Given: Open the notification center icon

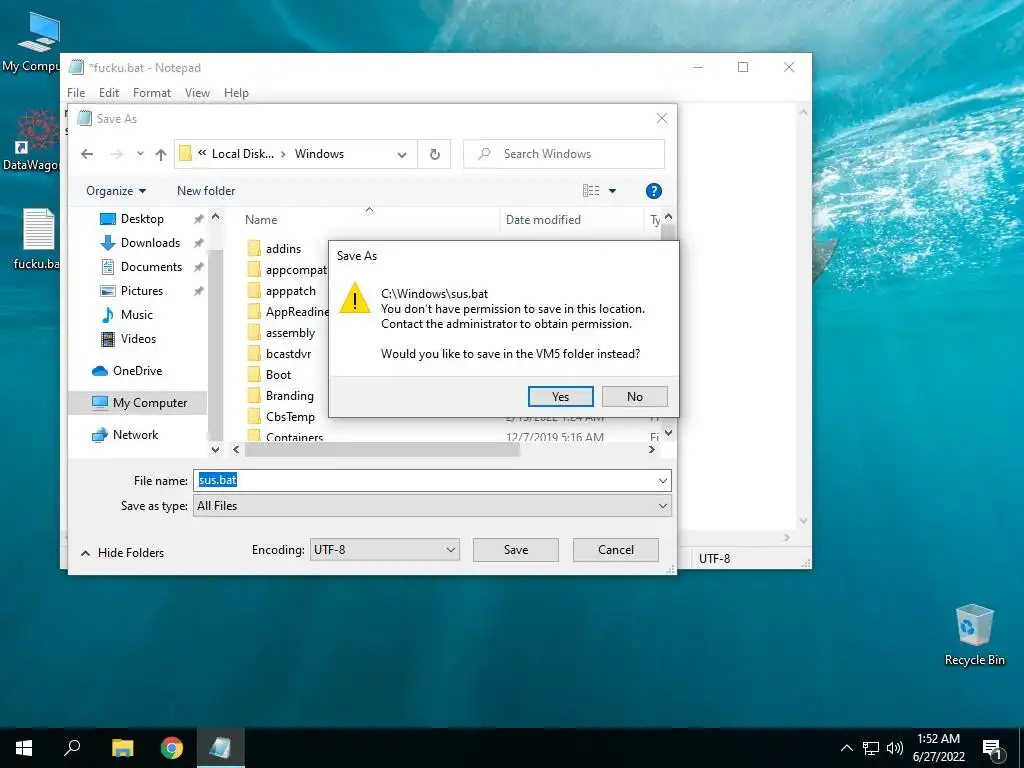Looking at the screenshot, I should (992, 750).
